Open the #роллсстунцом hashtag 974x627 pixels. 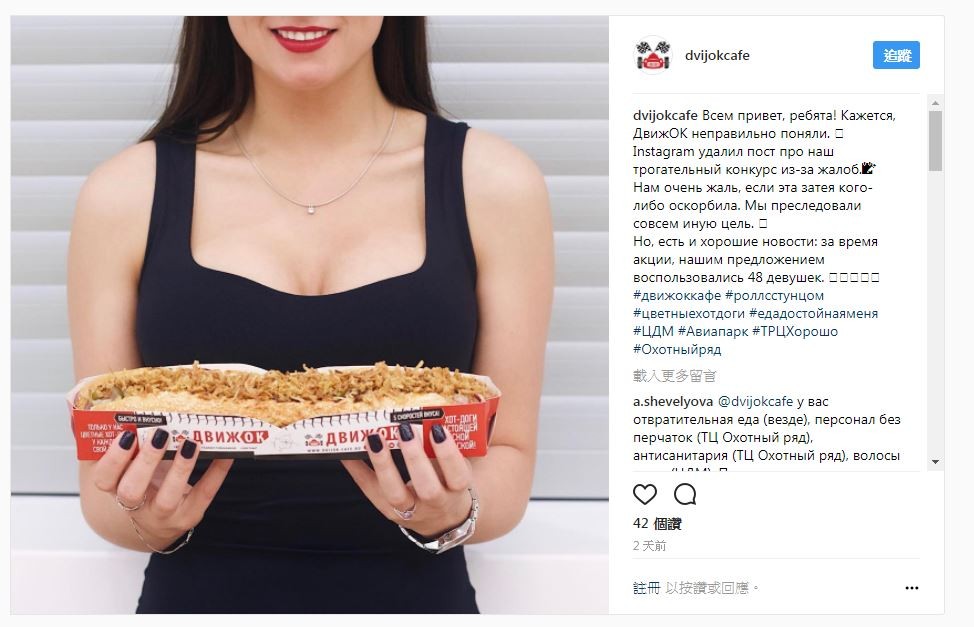point(774,295)
